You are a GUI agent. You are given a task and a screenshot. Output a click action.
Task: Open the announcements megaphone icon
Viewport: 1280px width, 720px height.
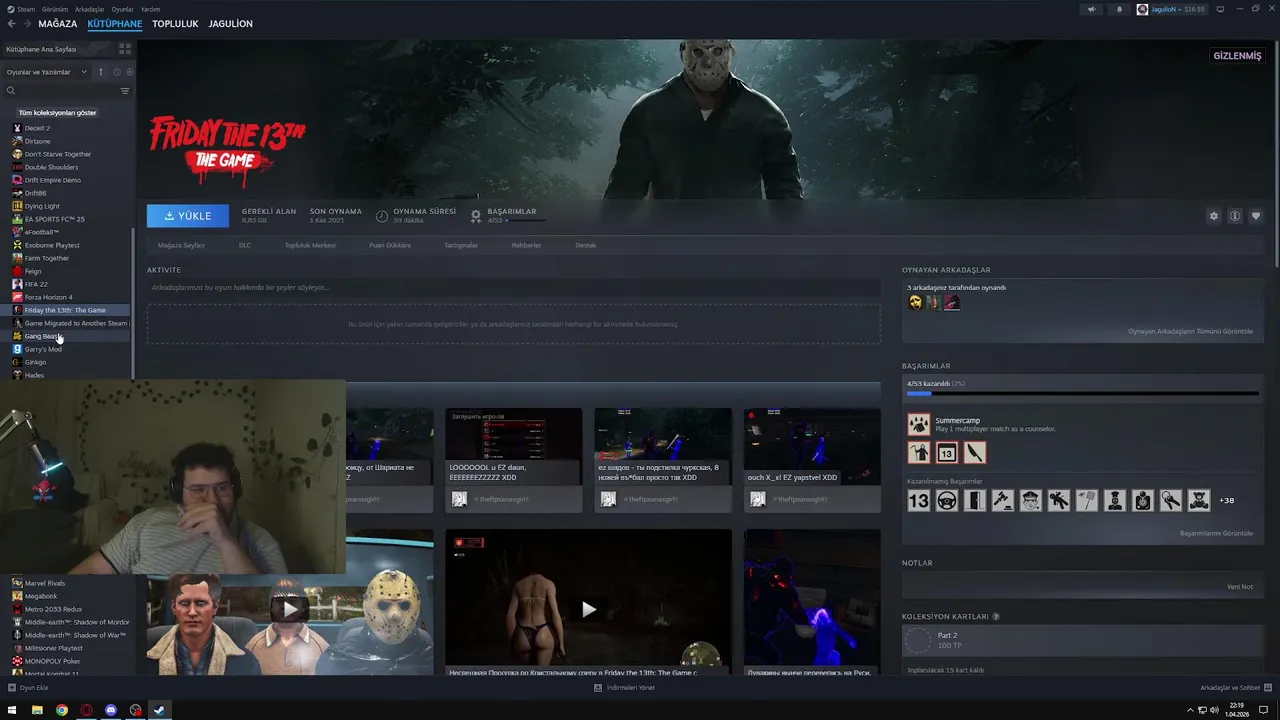[1091, 9]
